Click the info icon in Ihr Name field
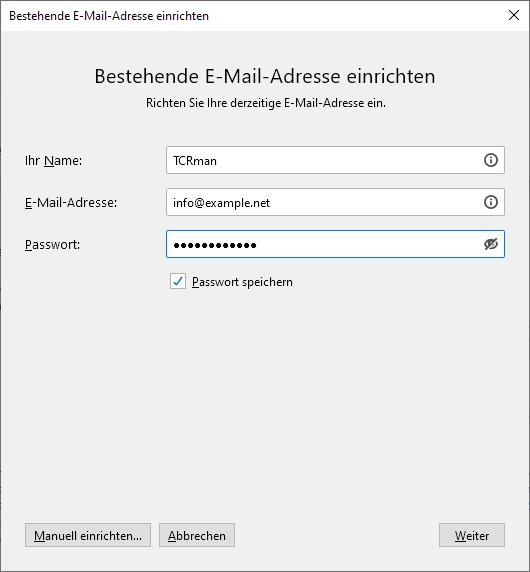Screen dimensions: 530x572 491,160
